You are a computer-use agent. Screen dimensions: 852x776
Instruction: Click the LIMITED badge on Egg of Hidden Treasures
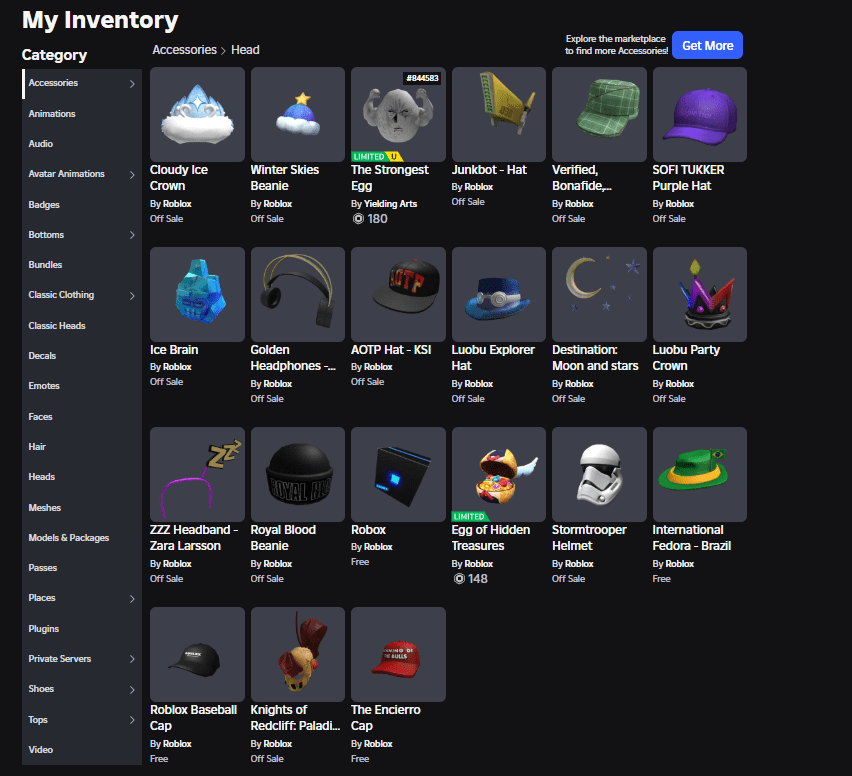tap(471, 516)
